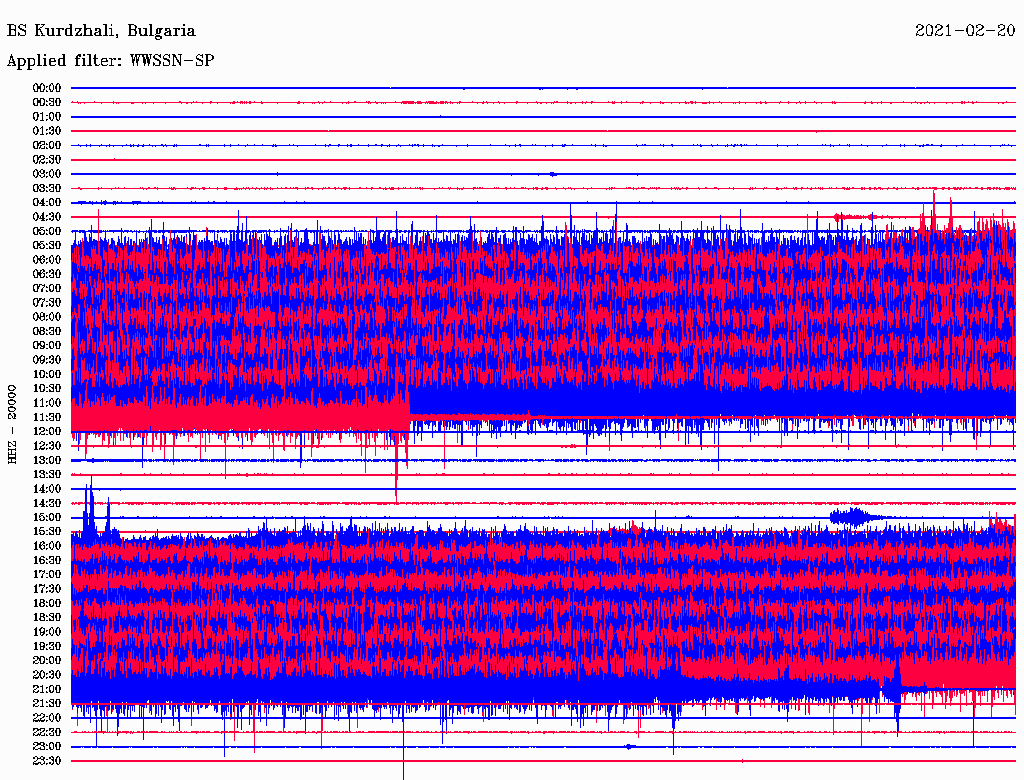The image size is (1024, 780).
Task: Select the 01:30 time label
Action: click(47, 131)
